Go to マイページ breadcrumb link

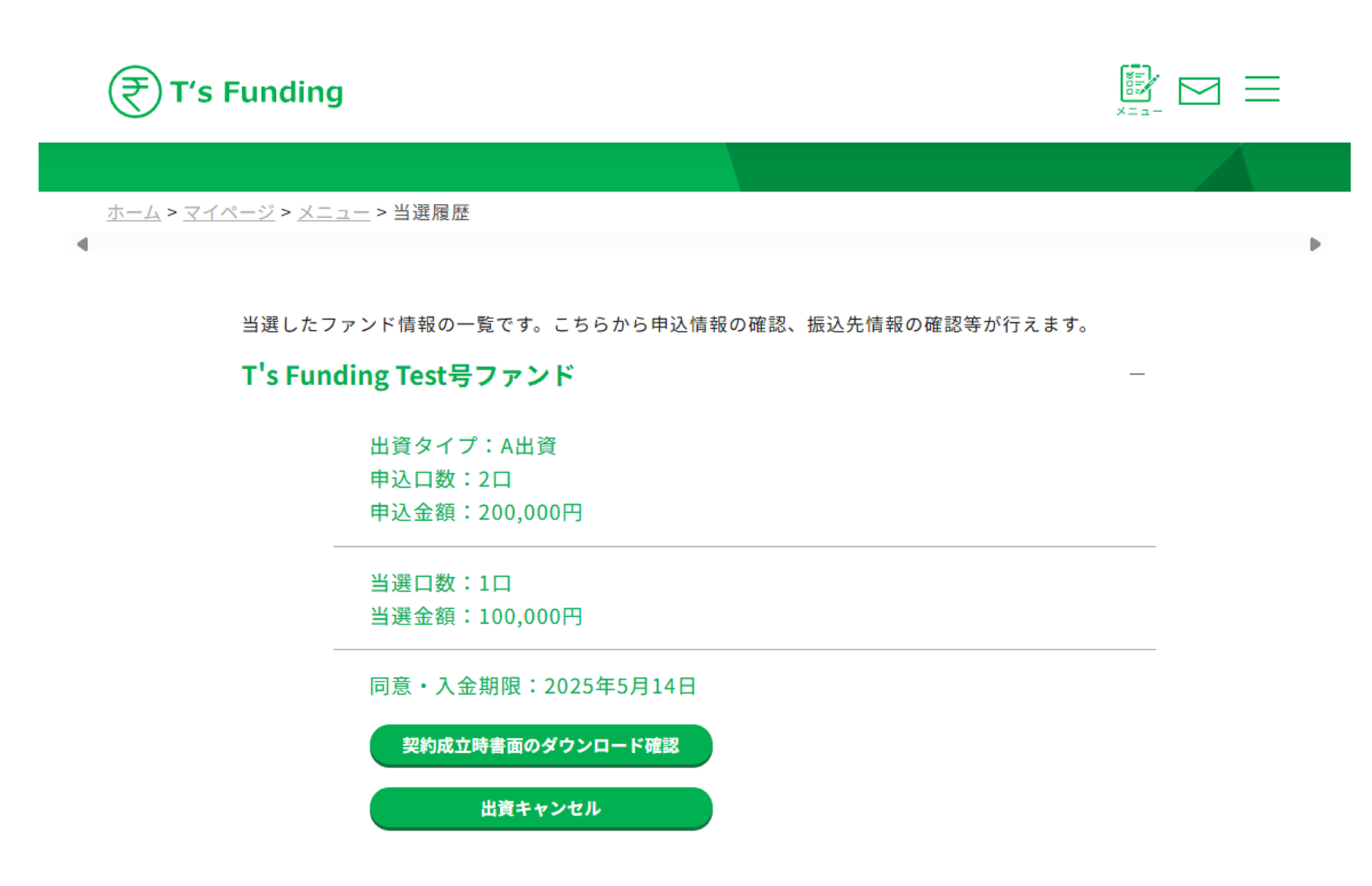tap(228, 213)
